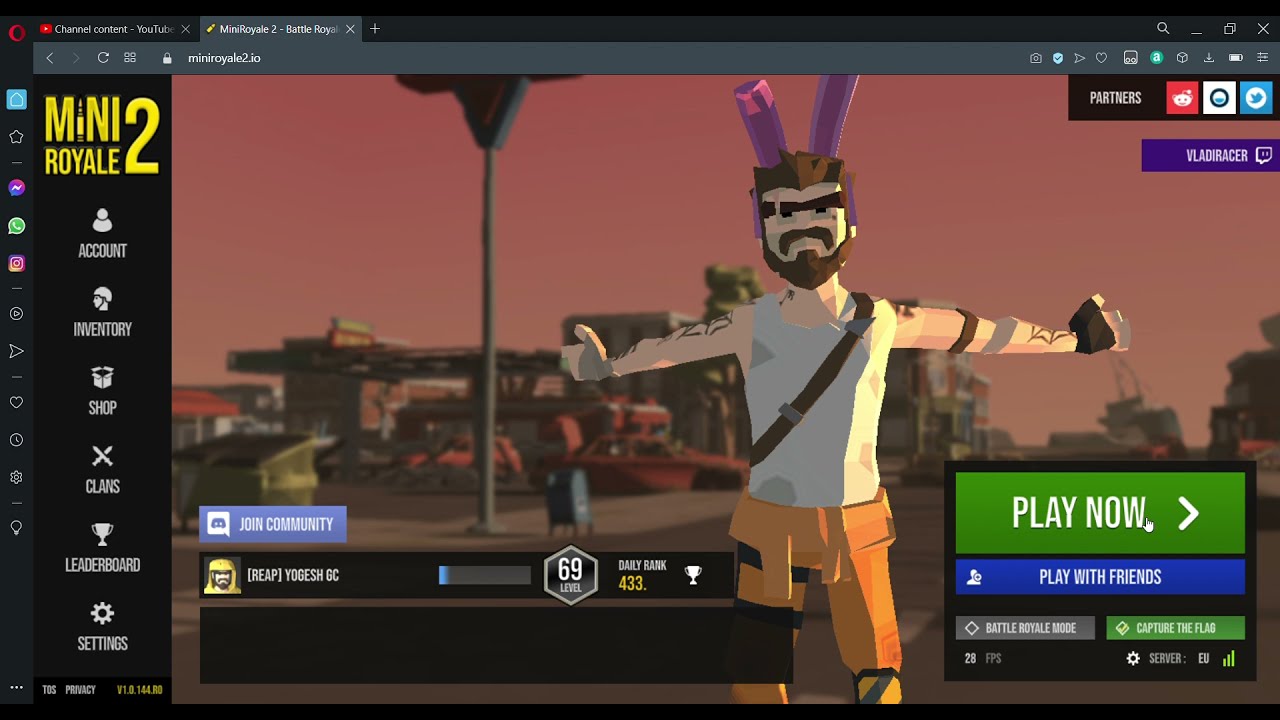Image resolution: width=1280 pixels, height=720 pixels.
Task: Click the address bar URL miniroyale2.io
Action: [x=224, y=58]
